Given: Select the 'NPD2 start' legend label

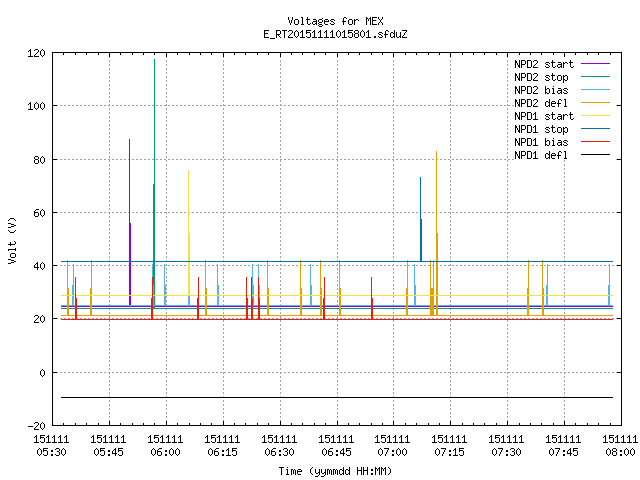Looking at the screenshot, I should point(544,64).
